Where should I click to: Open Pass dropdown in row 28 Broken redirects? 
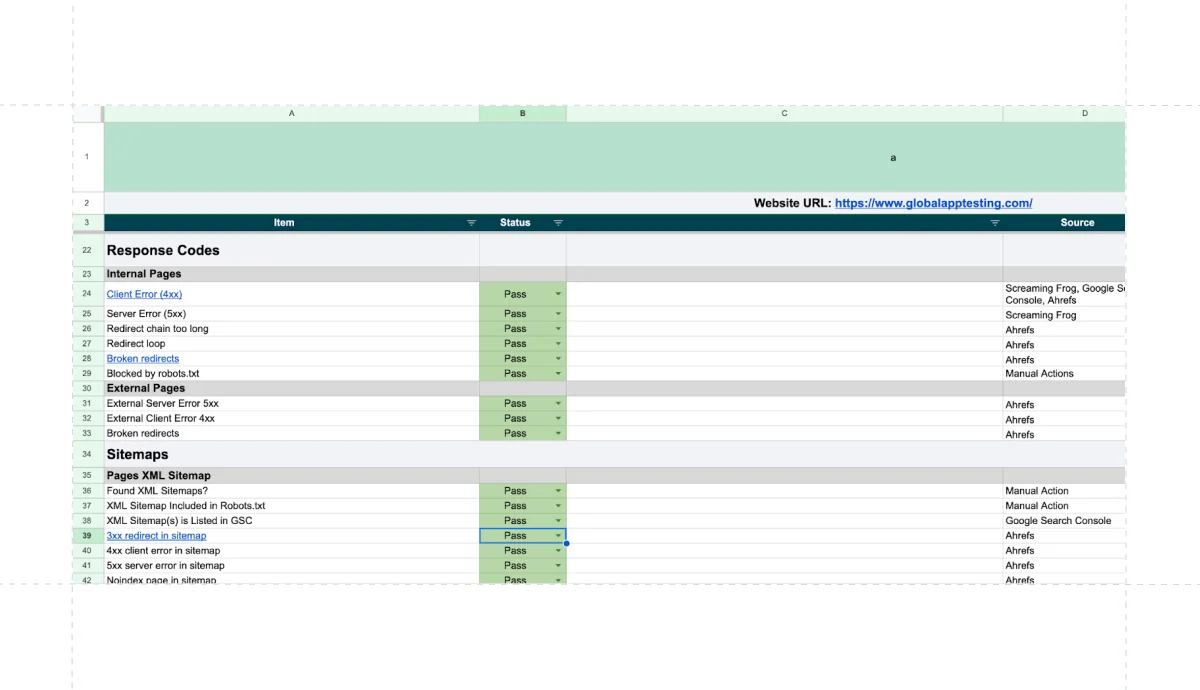click(x=558, y=359)
